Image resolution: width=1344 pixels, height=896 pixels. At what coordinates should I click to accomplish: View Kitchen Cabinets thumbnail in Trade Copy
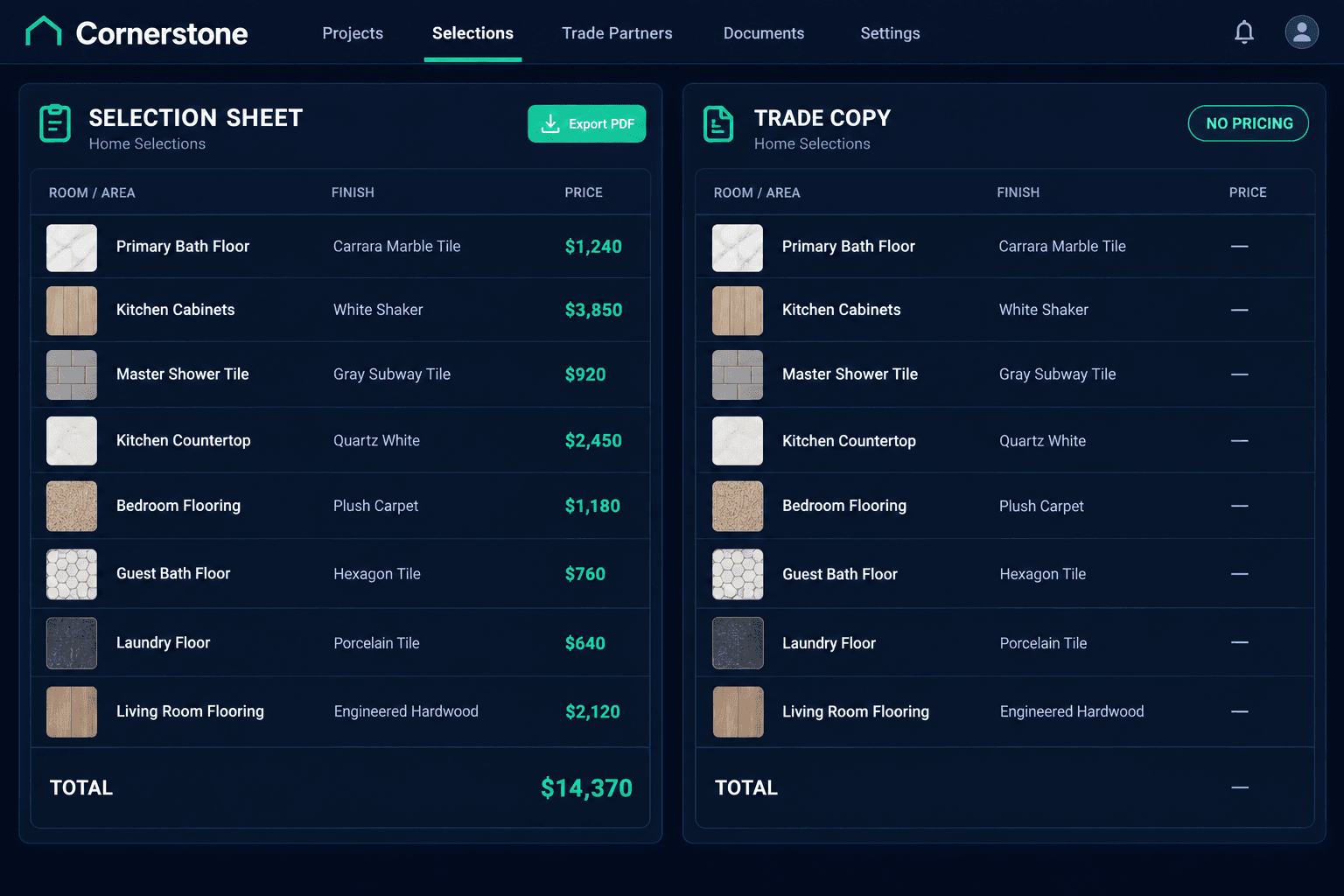[738, 311]
